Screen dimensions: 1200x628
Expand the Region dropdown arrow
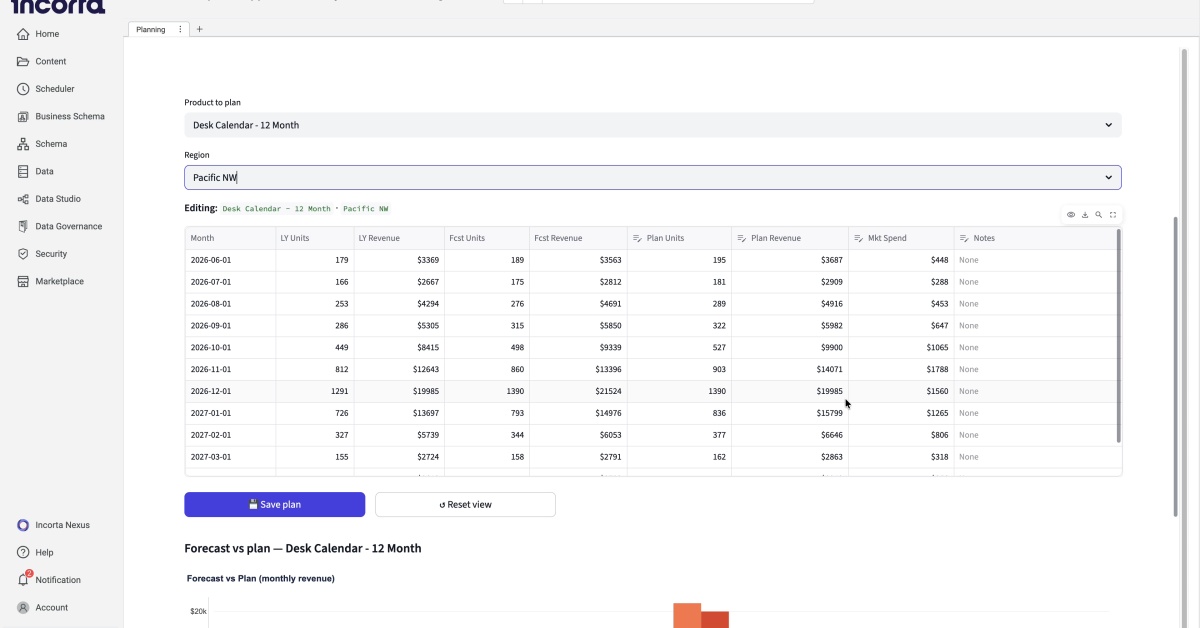(x=1108, y=177)
